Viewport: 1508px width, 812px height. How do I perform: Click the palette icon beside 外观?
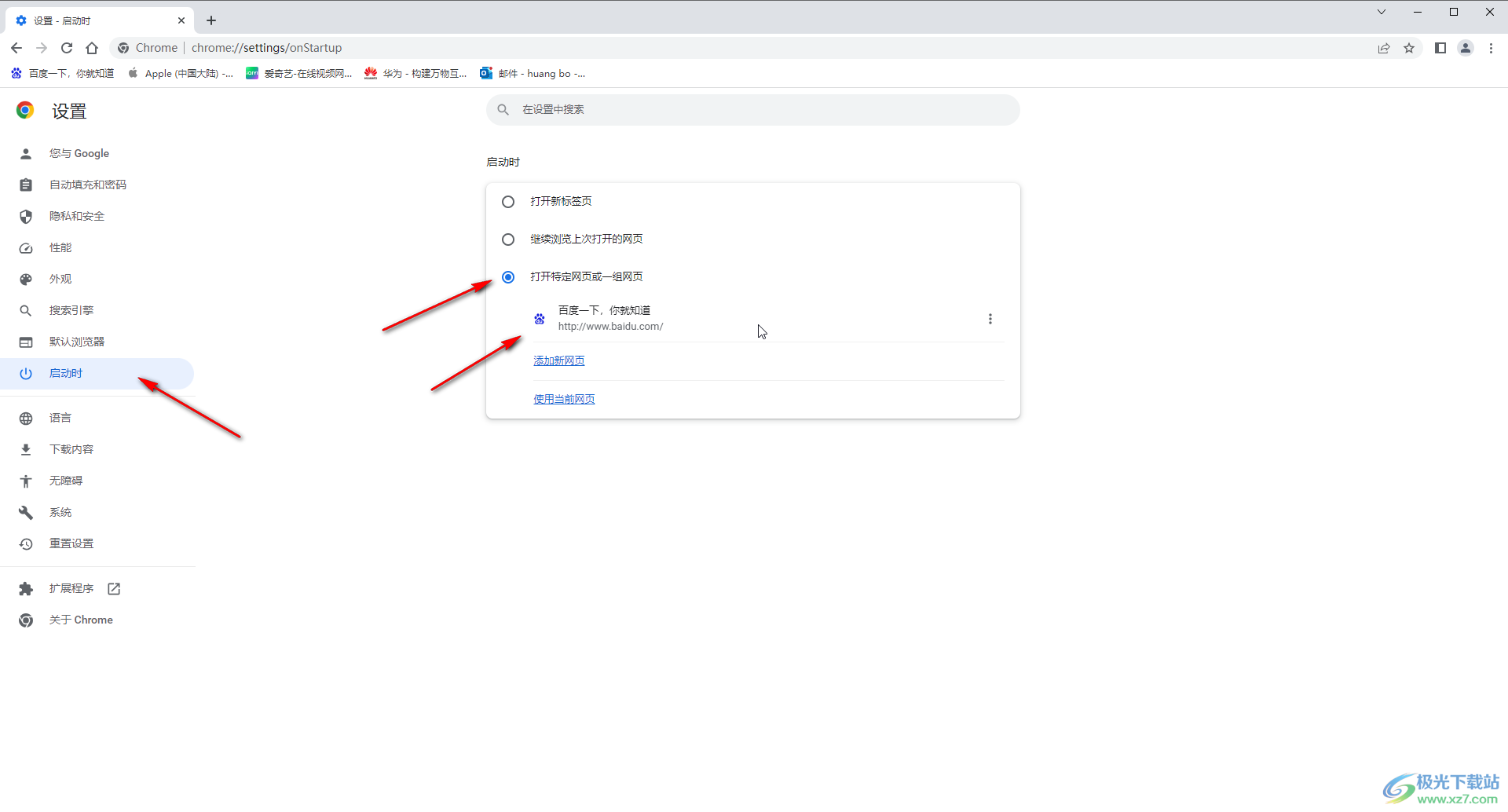point(26,280)
